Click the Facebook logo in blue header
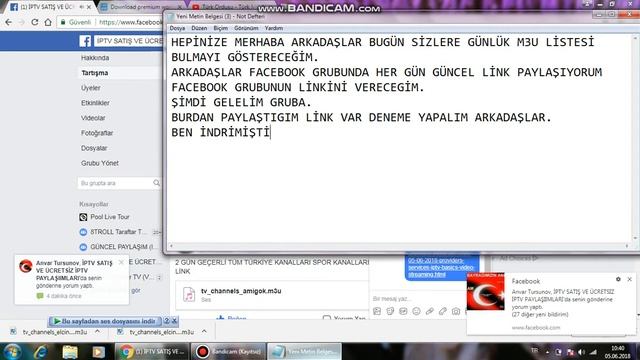This screenshot has width=640, height=360. pos(85,41)
